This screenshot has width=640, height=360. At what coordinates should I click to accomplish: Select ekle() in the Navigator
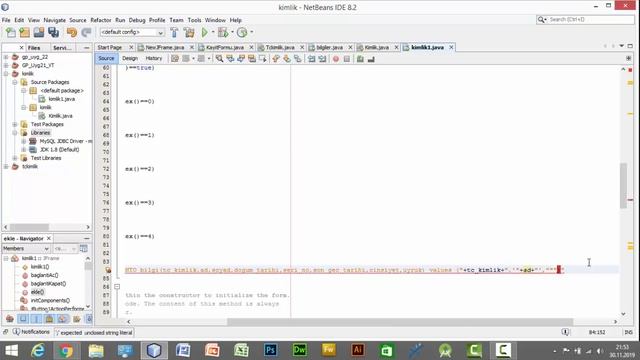point(37,292)
